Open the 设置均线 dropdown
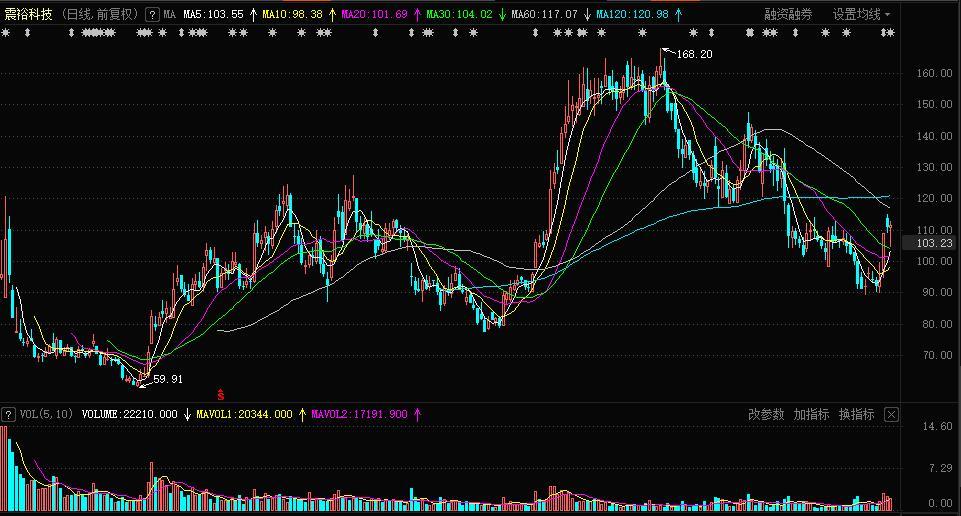Viewport: 961px width, 516px height. click(x=861, y=14)
